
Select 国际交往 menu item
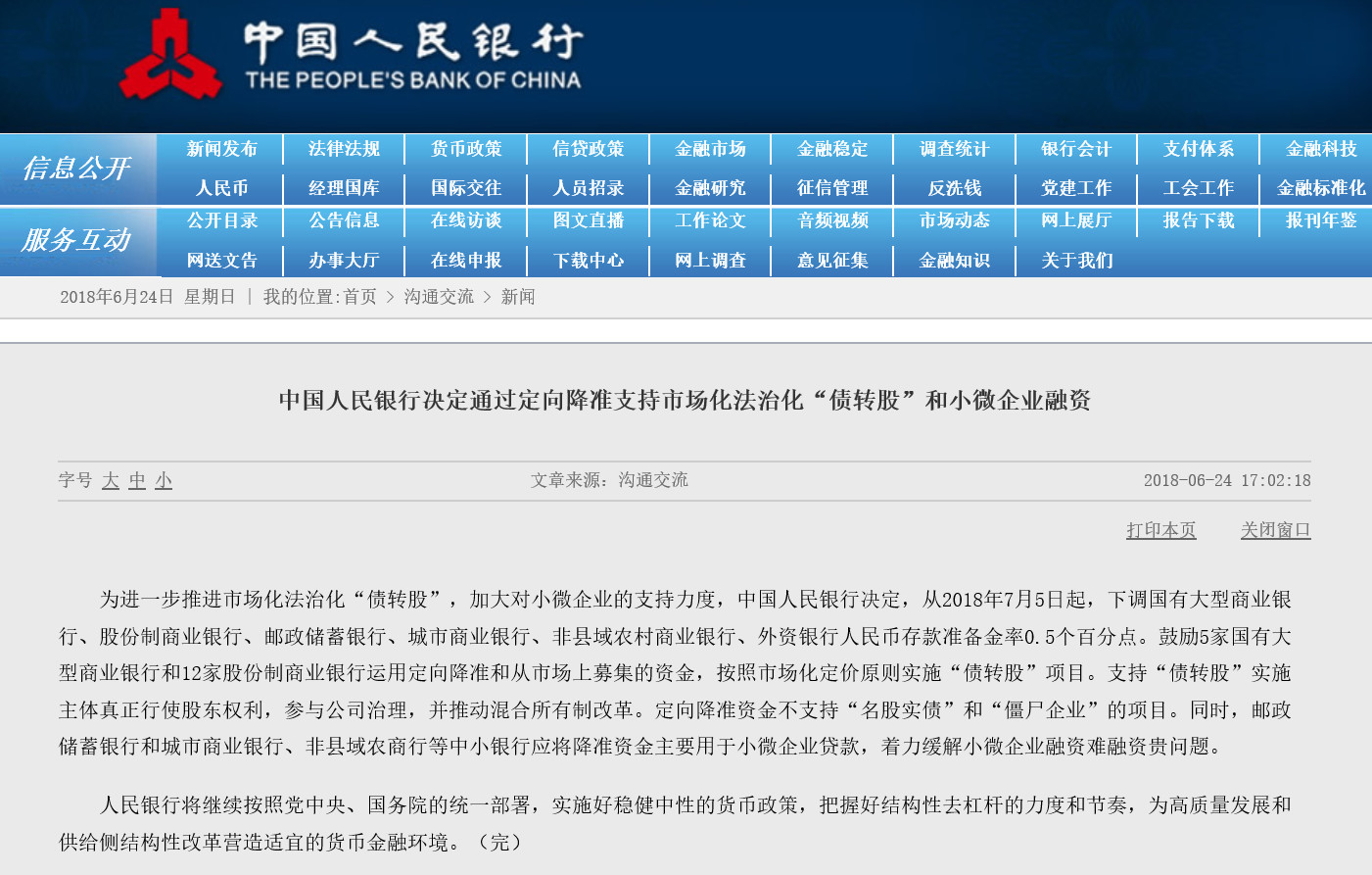pos(466,188)
